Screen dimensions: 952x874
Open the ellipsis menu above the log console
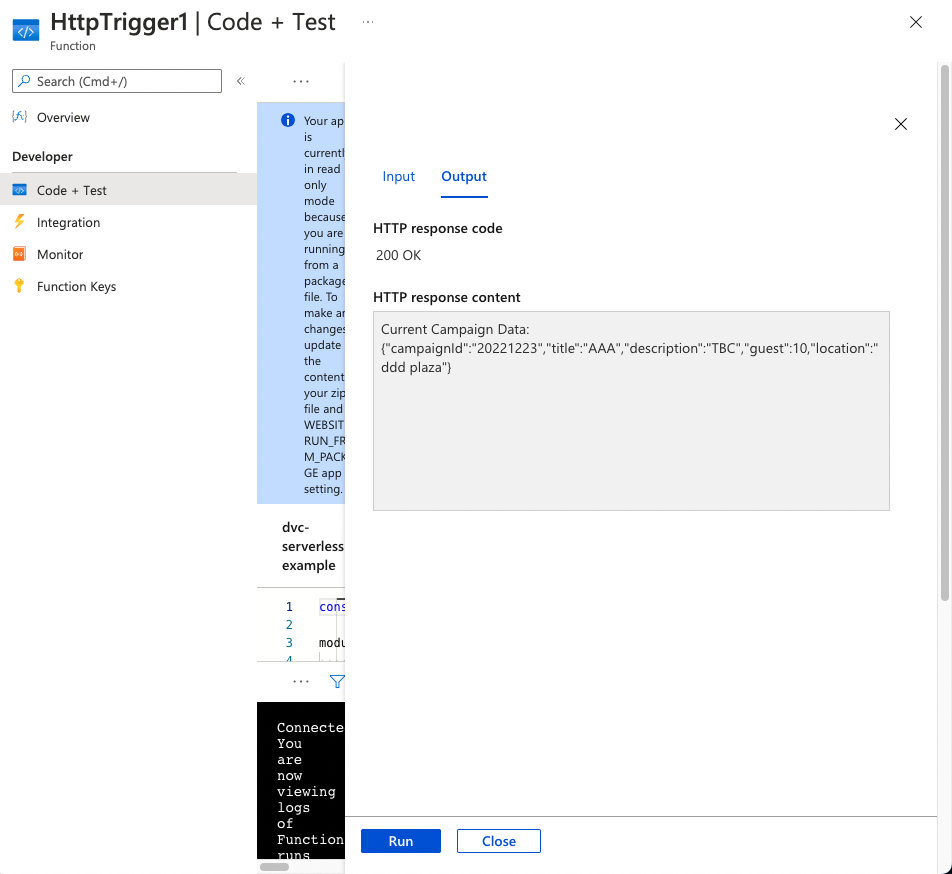[301, 681]
